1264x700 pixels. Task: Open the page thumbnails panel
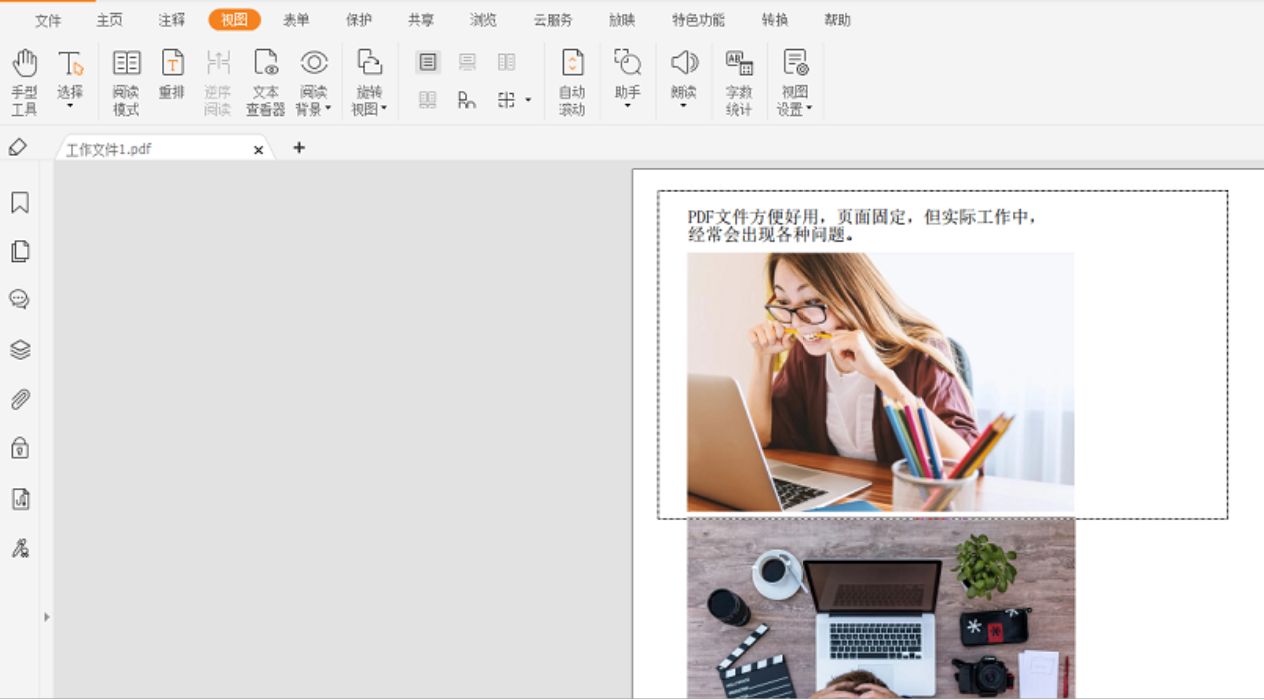coord(20,251)
